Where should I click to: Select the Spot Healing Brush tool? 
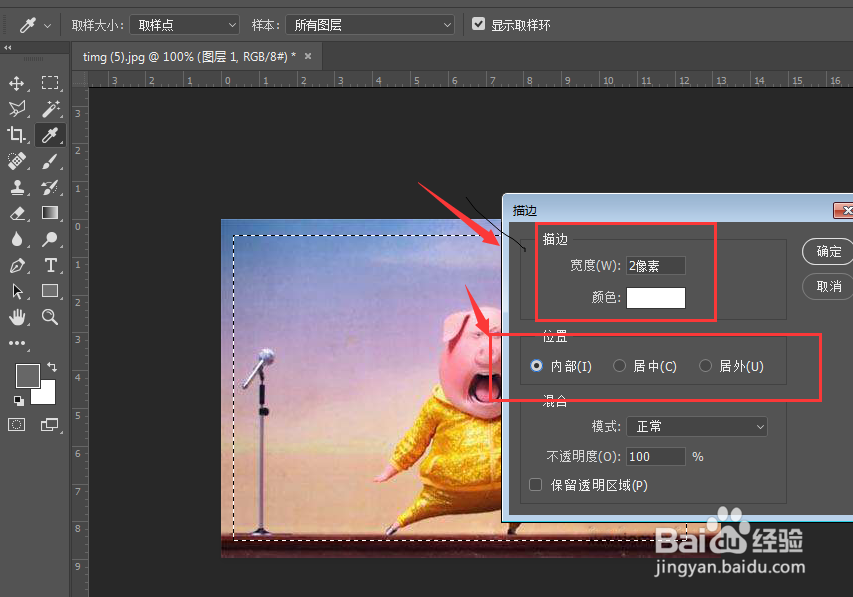coord(16,161)
